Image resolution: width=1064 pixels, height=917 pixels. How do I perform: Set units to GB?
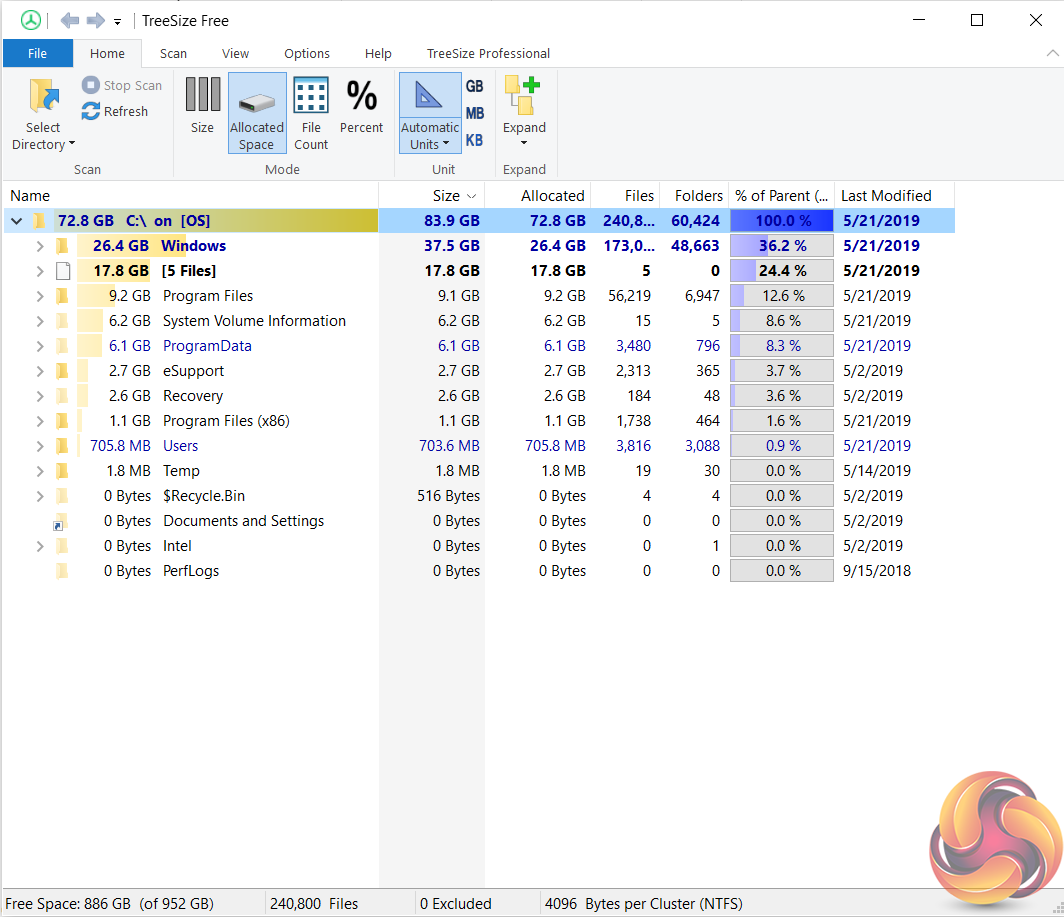tap(475, 87)
